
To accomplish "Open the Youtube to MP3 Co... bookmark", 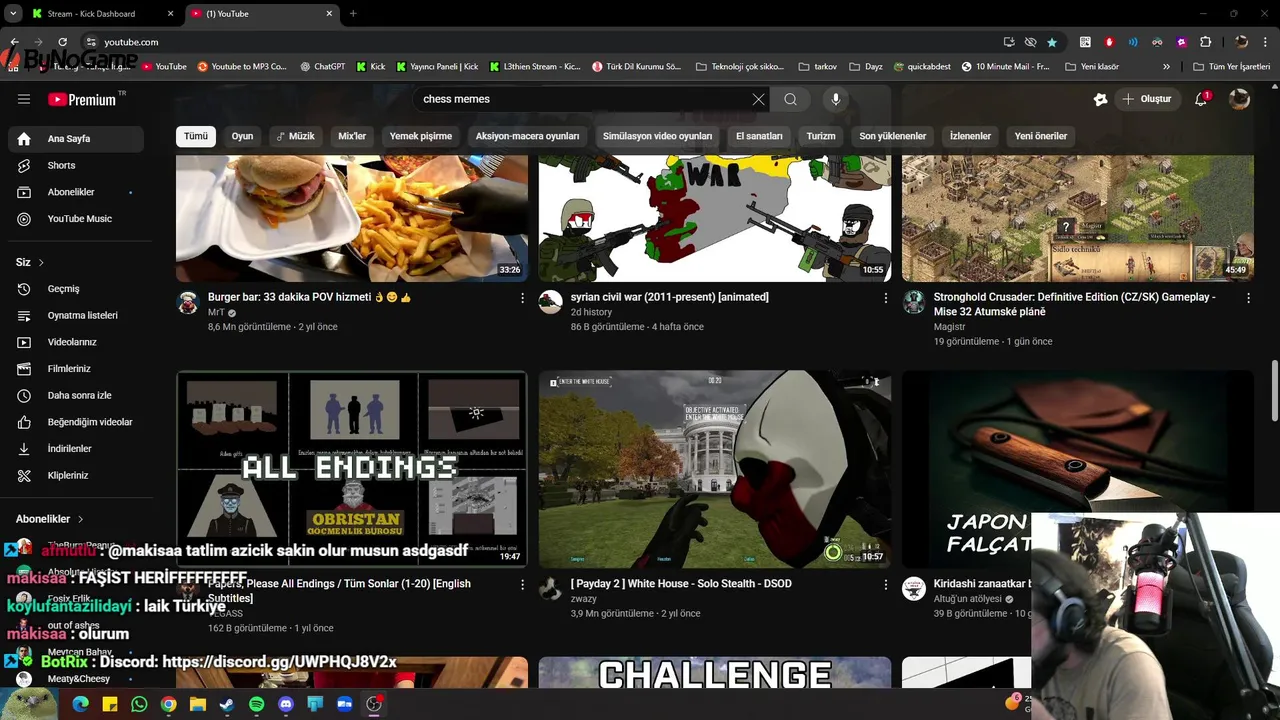I will pyautogui.click(x=242, y=67).
